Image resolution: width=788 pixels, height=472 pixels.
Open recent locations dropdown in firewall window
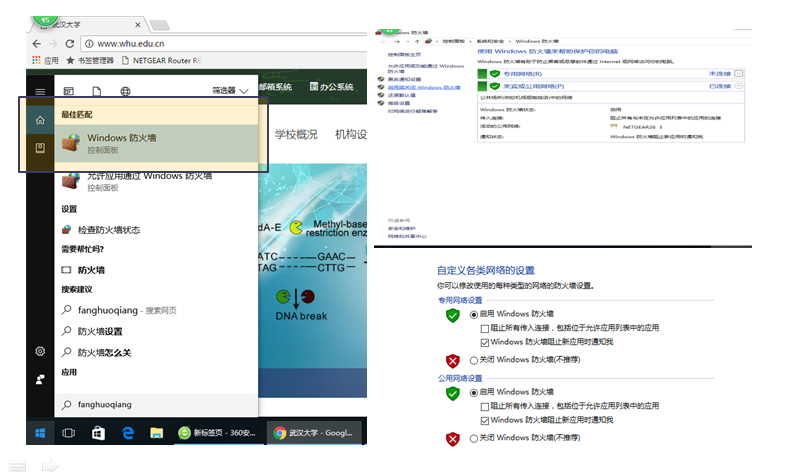[408, 42]
